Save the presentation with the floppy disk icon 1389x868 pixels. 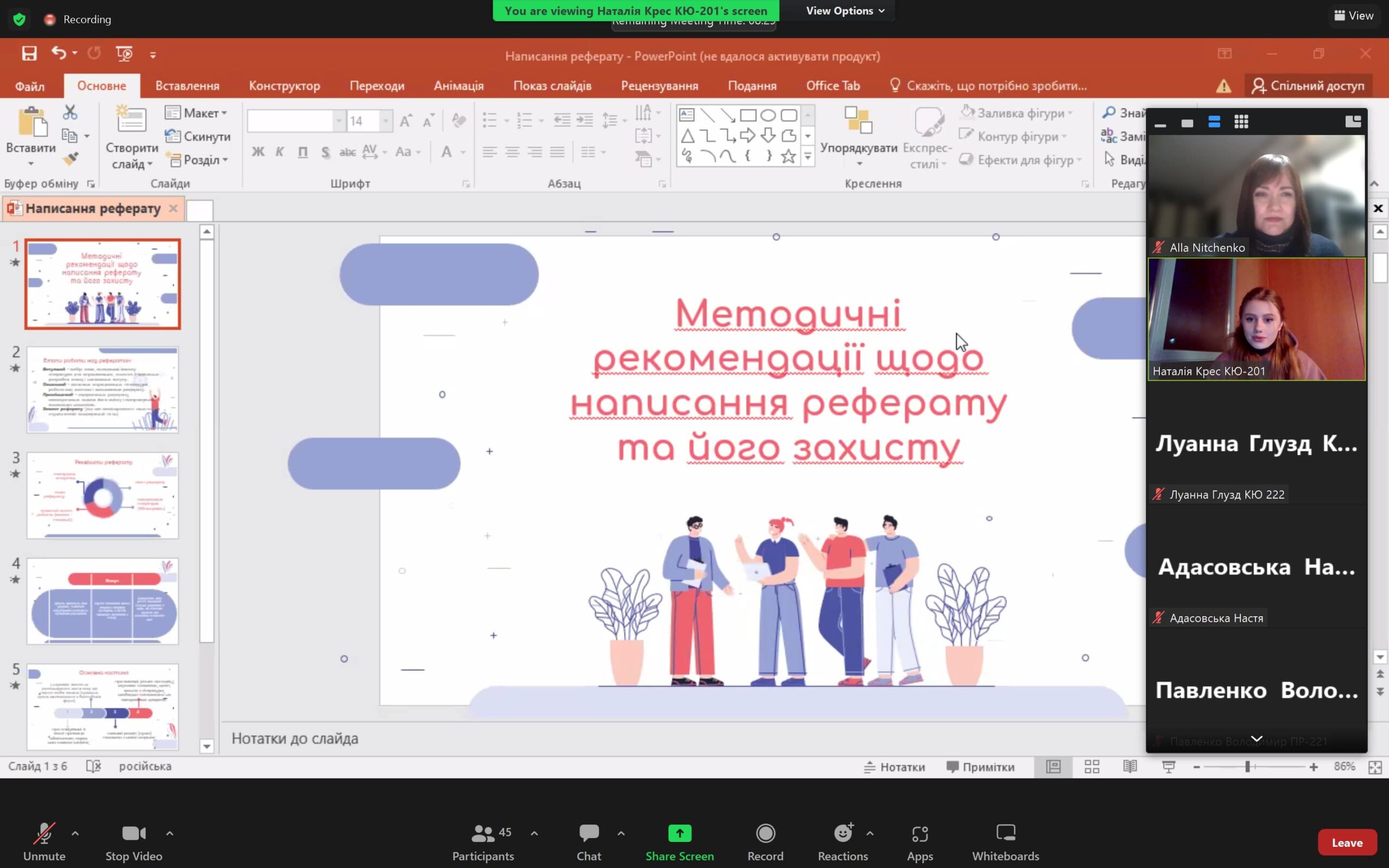tap(29, 53)
